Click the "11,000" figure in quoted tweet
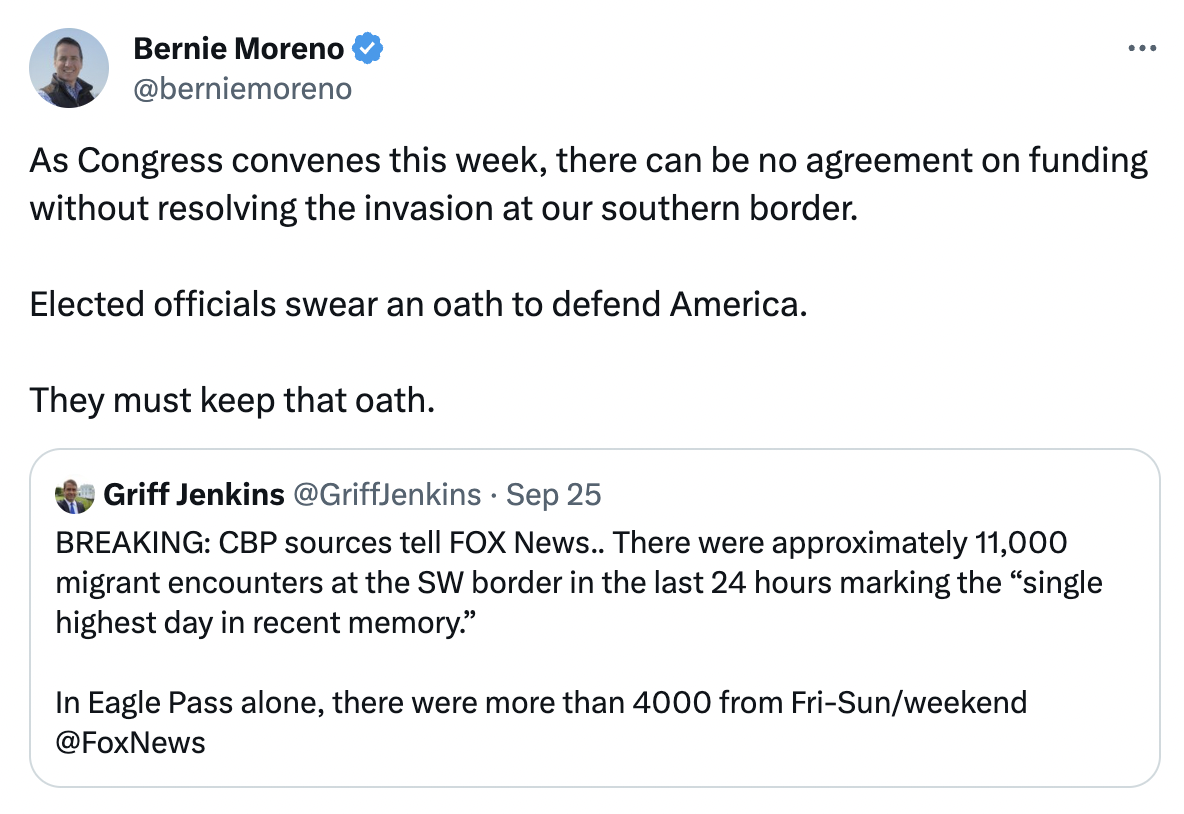 click(x=1018, y=542)
